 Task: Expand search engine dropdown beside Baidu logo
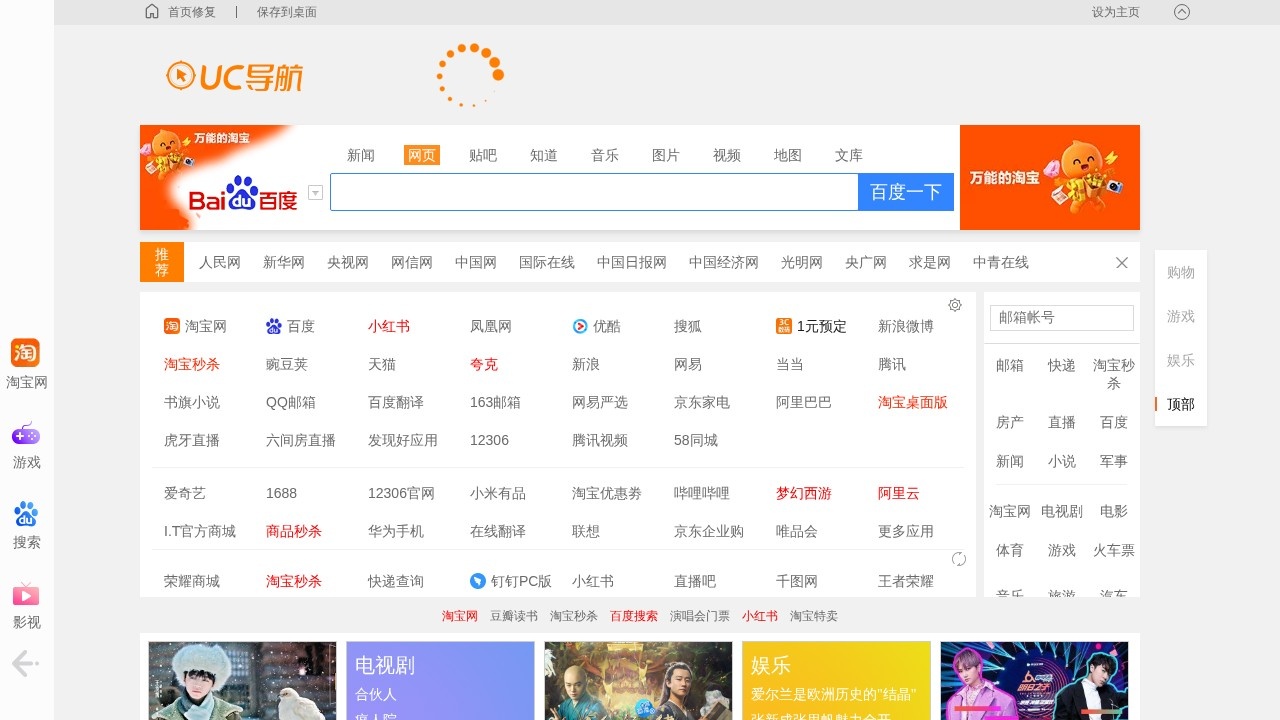(315, 192)
